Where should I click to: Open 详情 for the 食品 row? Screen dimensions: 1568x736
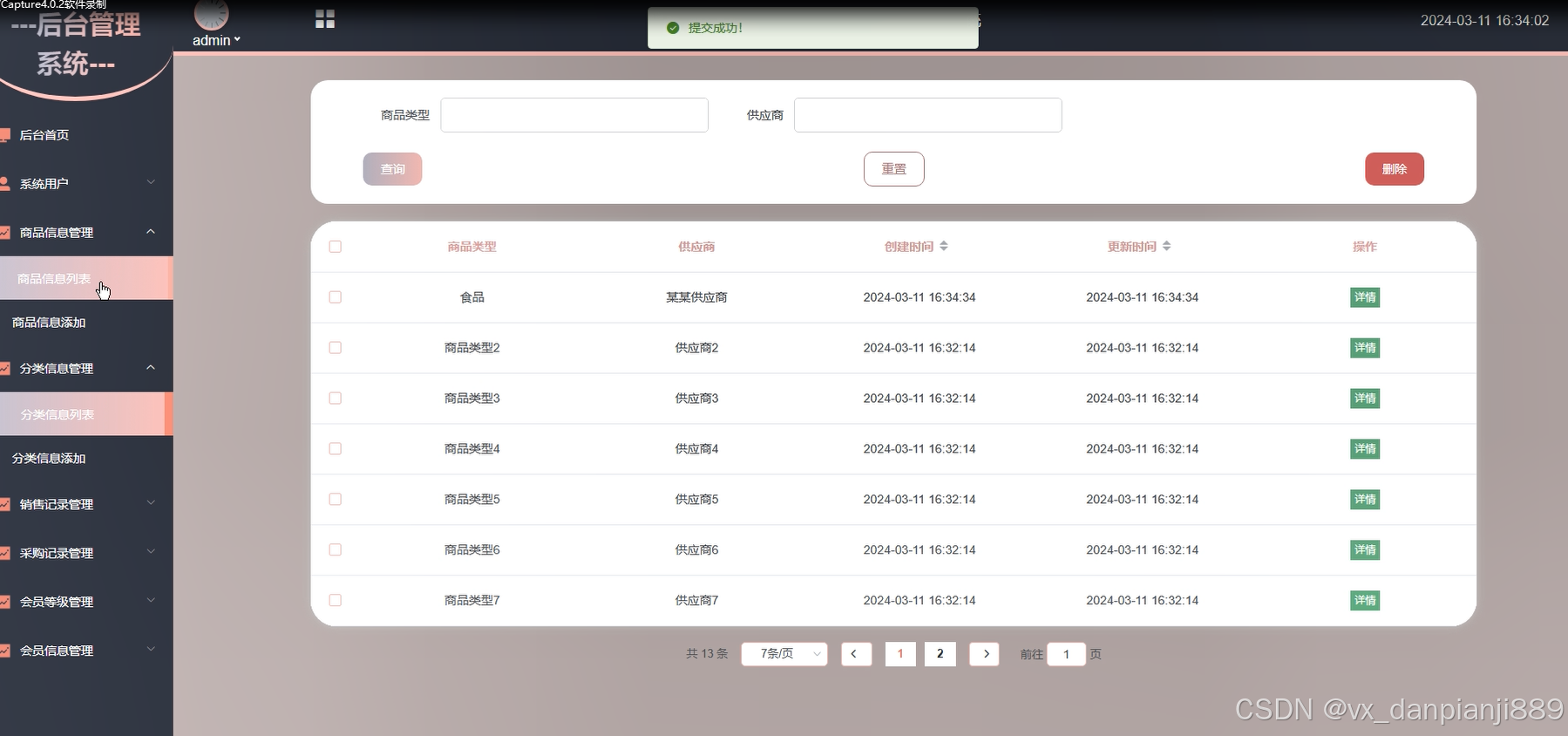click(x=1365, y=297)
